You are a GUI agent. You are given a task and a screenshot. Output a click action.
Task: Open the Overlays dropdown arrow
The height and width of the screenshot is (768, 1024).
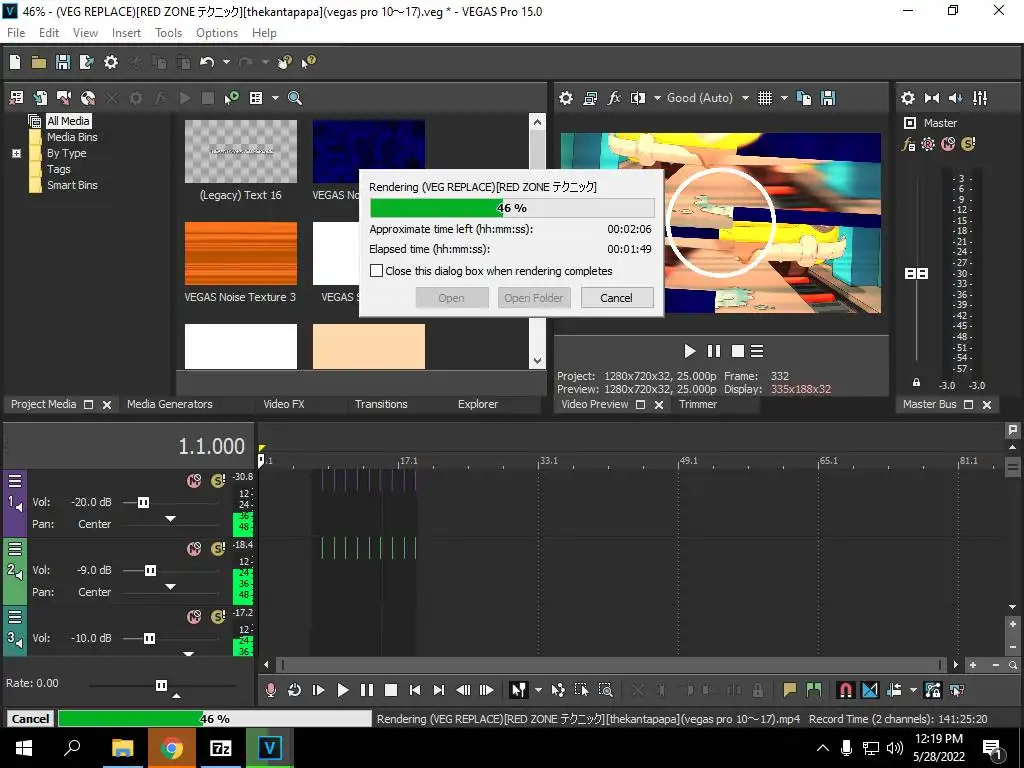(784, 98)
